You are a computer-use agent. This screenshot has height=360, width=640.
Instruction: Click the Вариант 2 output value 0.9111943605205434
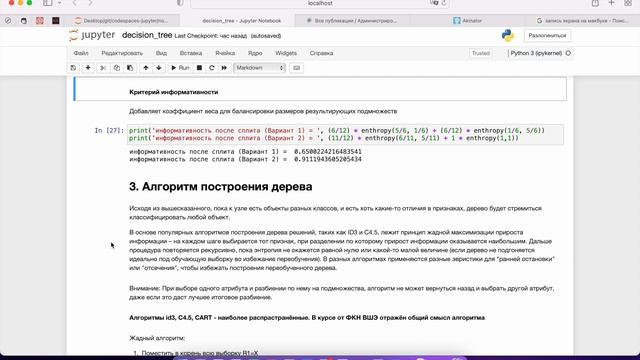tap(328, 159)
